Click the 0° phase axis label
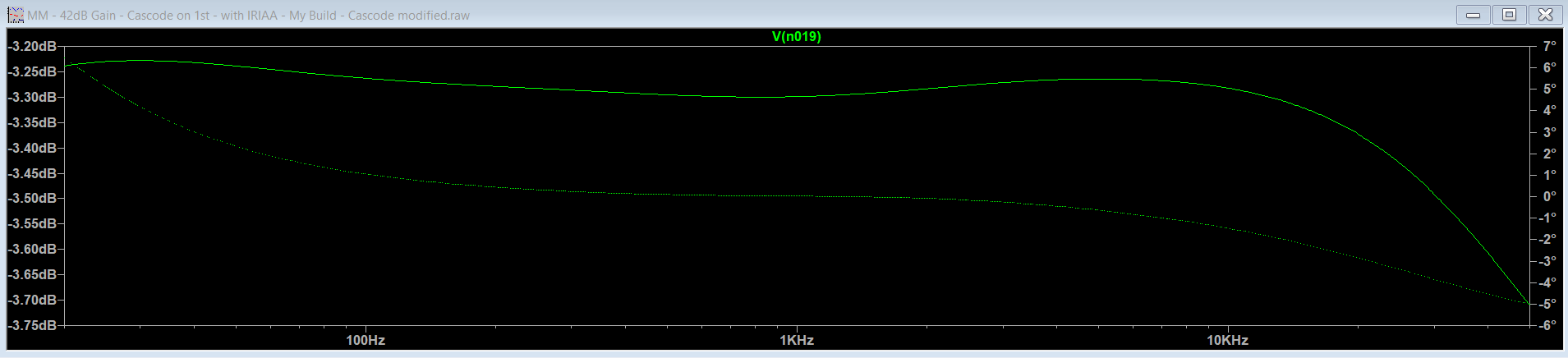The height and width of the screenshot is (358, 1568). (x=1549, y=196)
